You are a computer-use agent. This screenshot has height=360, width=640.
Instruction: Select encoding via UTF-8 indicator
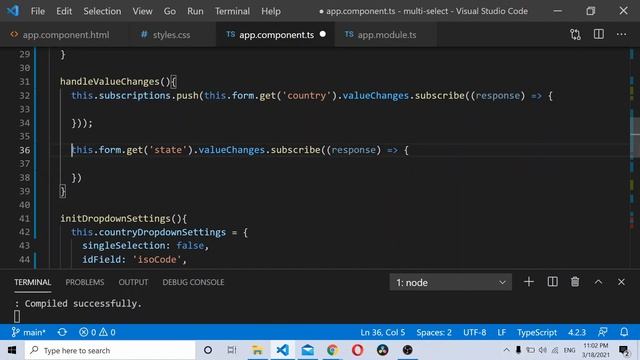474,332
